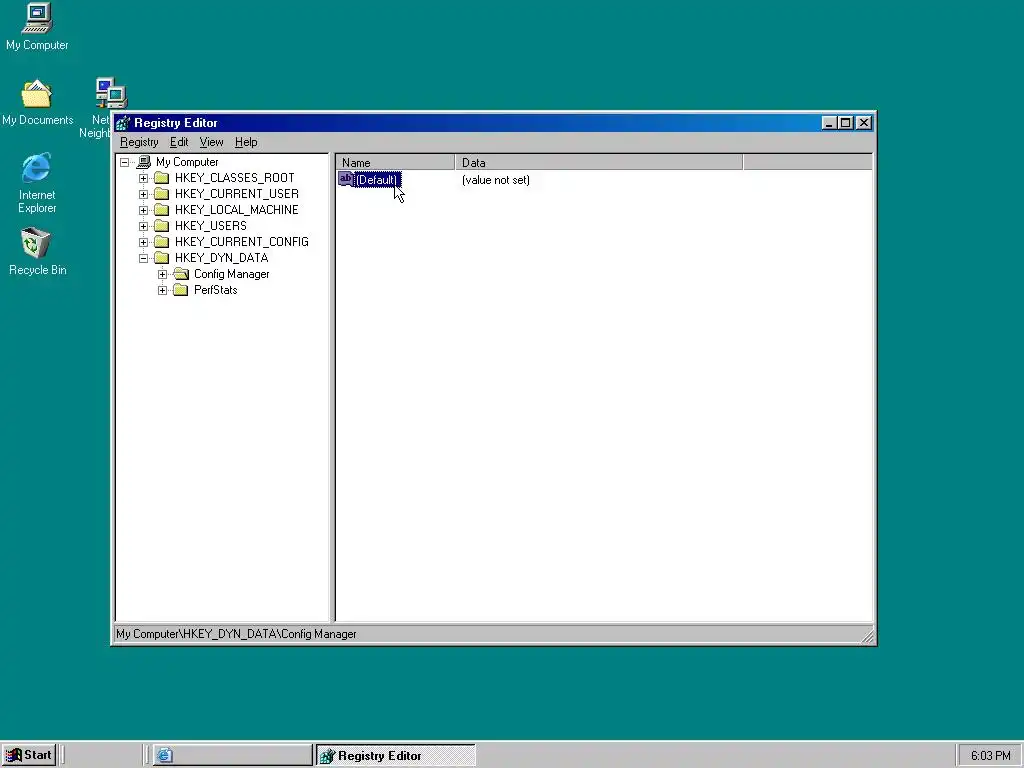Click the HKEY_LOCAL_MACHINE folder icon
Image resolution: width=1024 pixels, height=768 pixels.
tap(162, 210)
